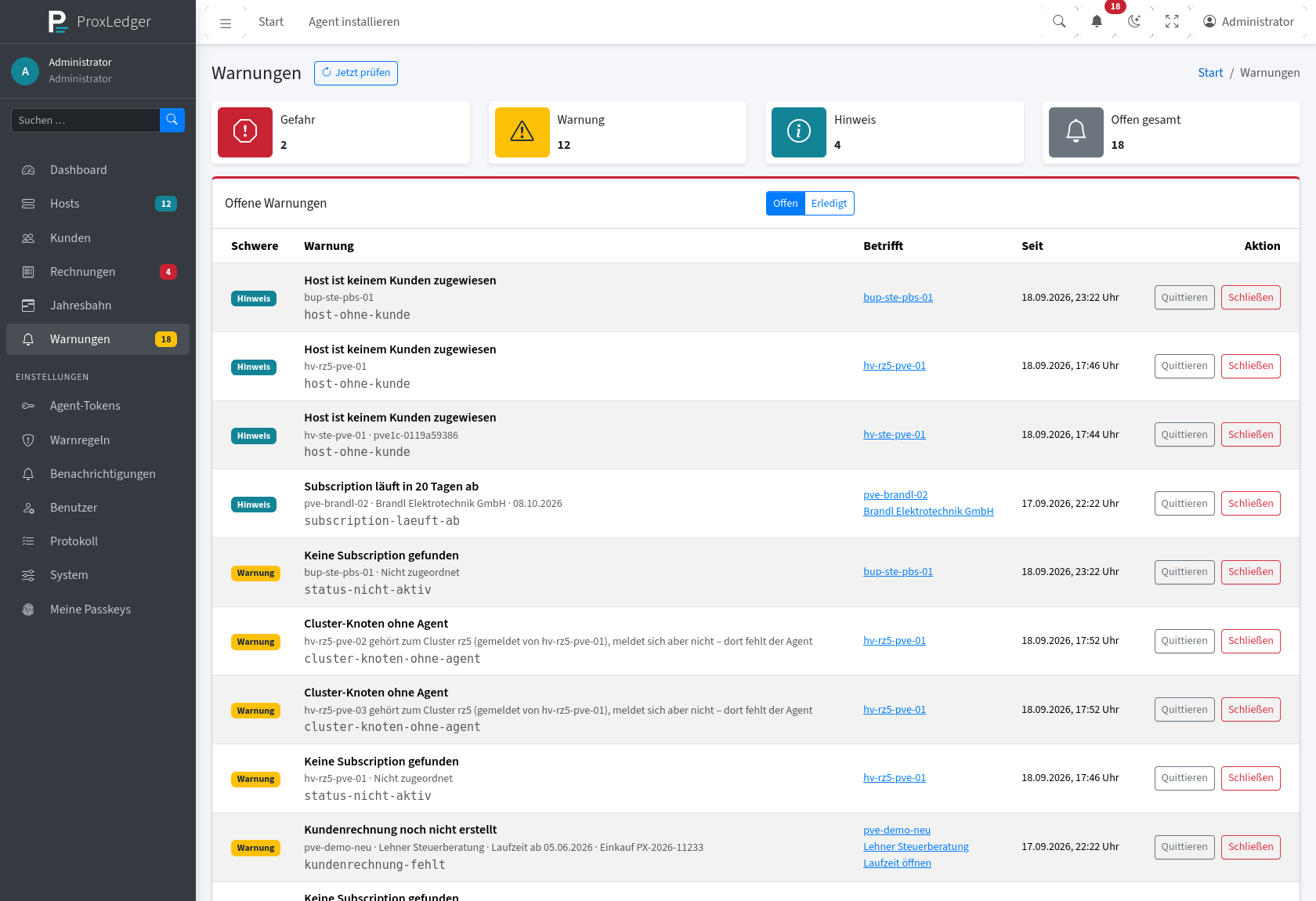This screenshot has width=1316, height=901.
Task: Open the Brandl Elektrotechnik GmbH link
Action: [x=928, y=512]
